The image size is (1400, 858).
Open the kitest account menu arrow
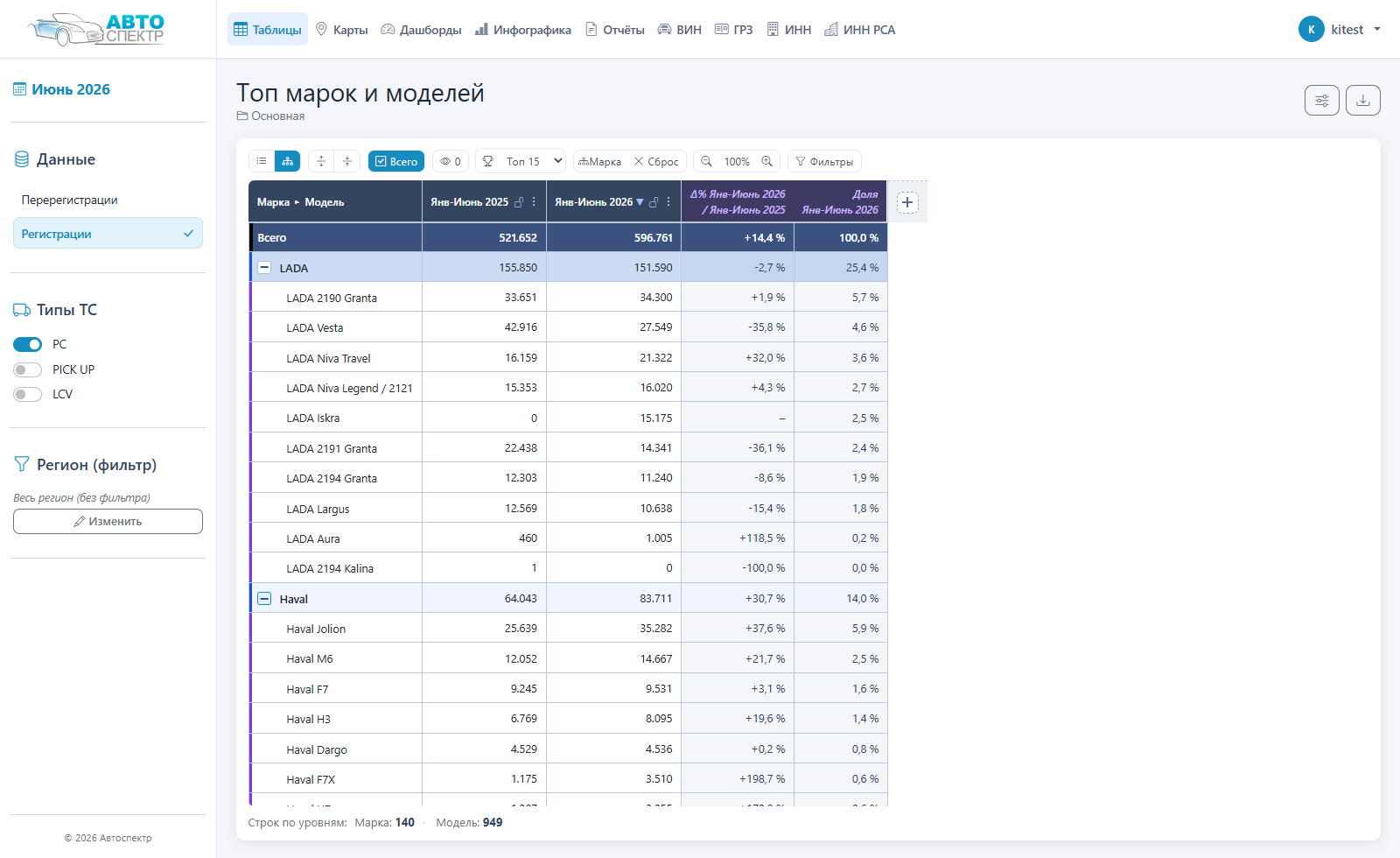(x=1377, y=29)
